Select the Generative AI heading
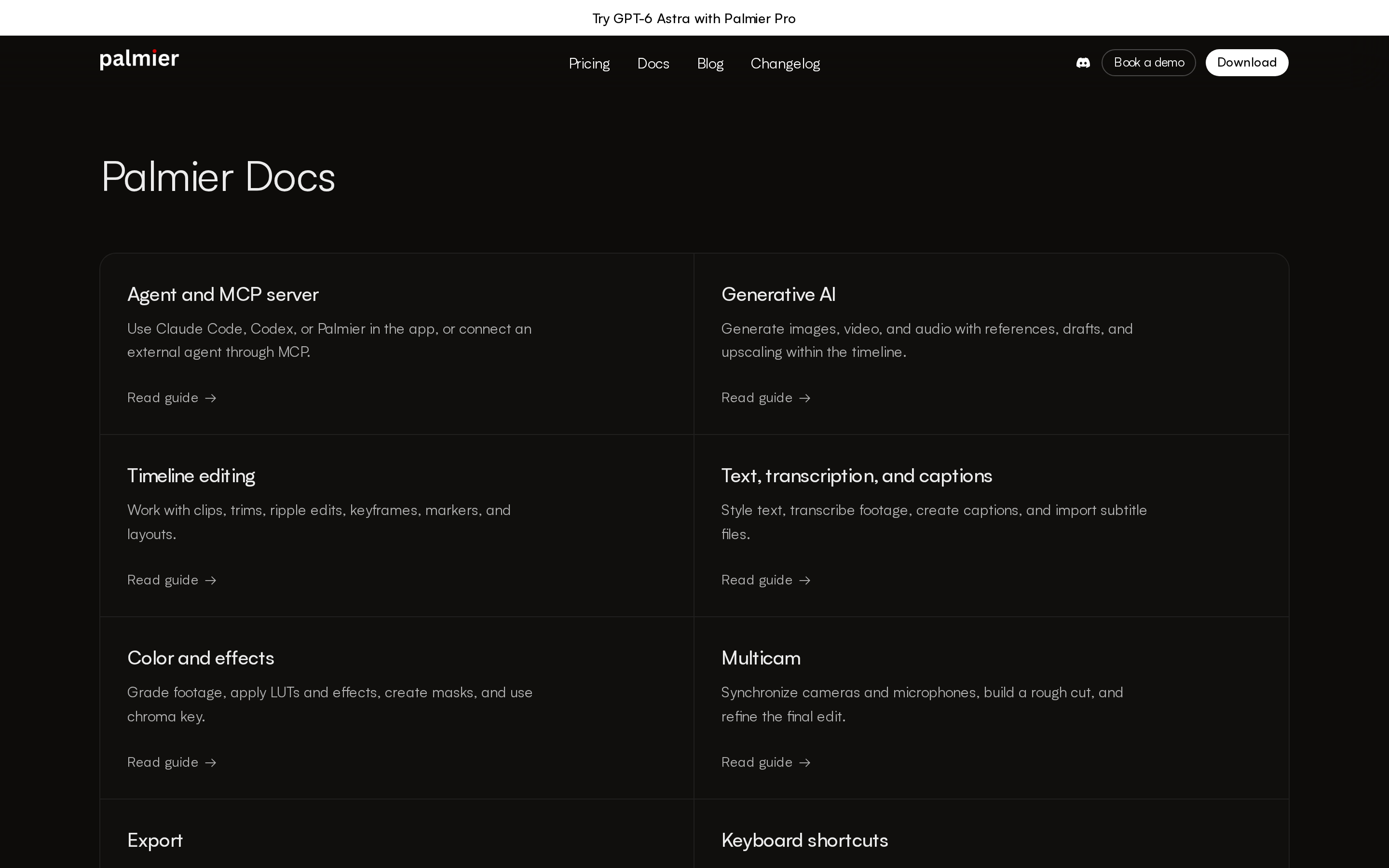Screen dimensions: 1389x868 pyautogui.click(x=778, y=295)
